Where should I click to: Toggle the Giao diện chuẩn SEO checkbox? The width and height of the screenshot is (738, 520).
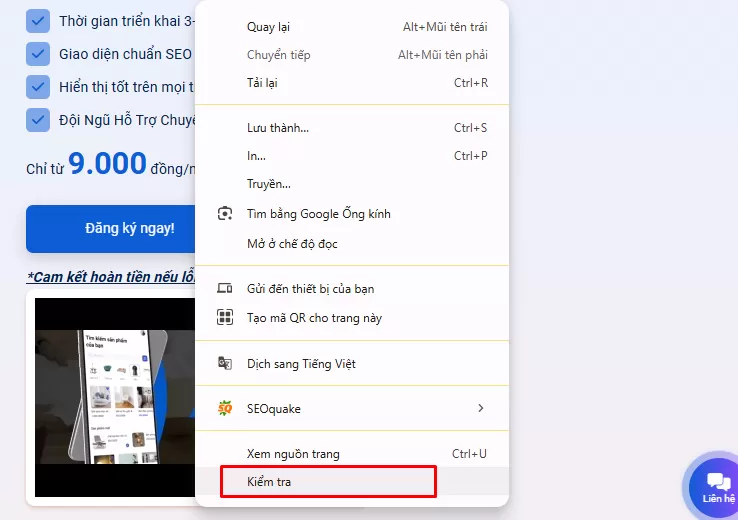click(38, 54)
